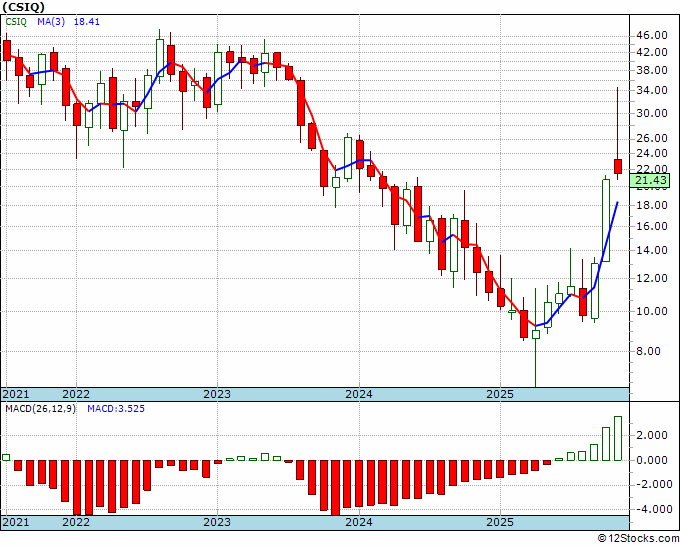Click 2023 on the MACD panel timeline
The height and width of the screenshot is (546, 680).
pyautogui.click(x=217, y=522)
